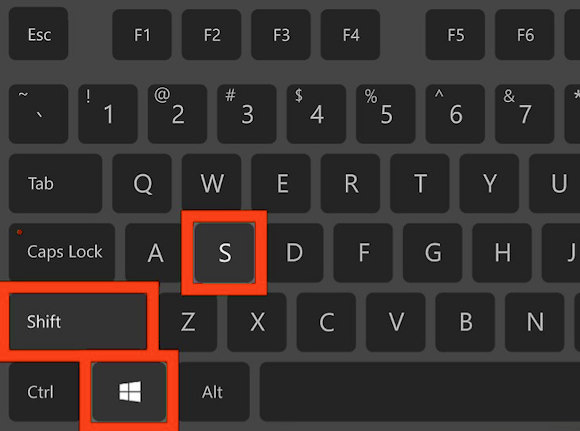Click the W key
The width and height of the screenshot is (580, 431).
point(212,183)
